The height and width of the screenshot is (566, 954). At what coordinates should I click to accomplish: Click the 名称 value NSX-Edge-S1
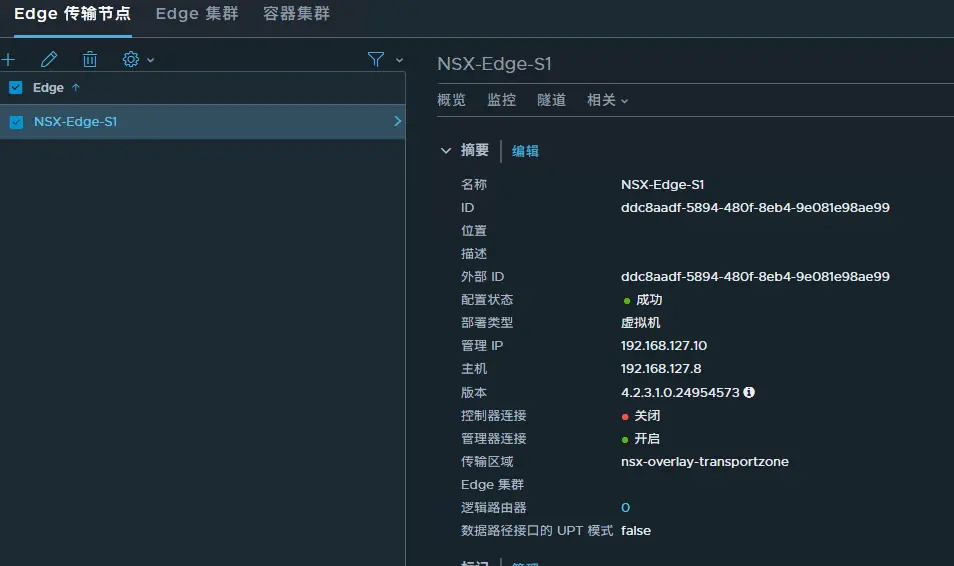(663, 184)
